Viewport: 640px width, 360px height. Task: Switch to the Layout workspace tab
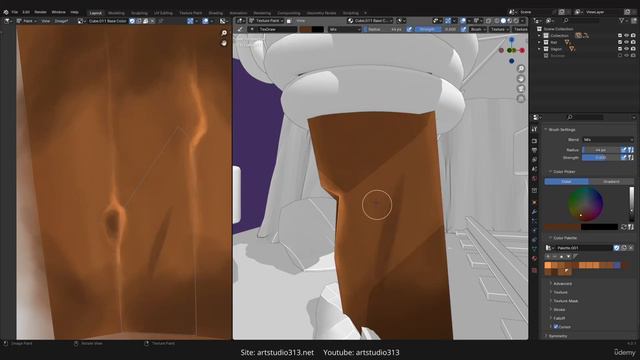[96, 13]
